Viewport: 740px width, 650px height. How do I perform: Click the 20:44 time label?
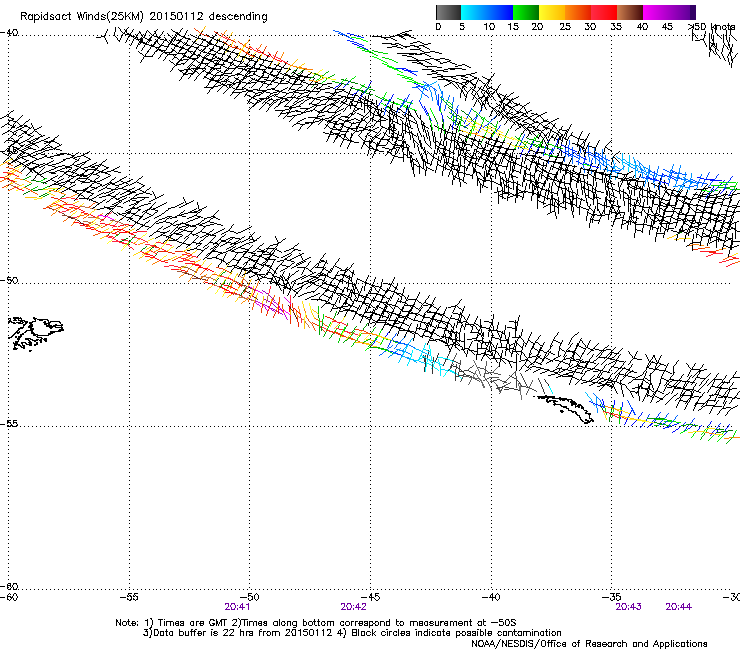tap(679, 607)
